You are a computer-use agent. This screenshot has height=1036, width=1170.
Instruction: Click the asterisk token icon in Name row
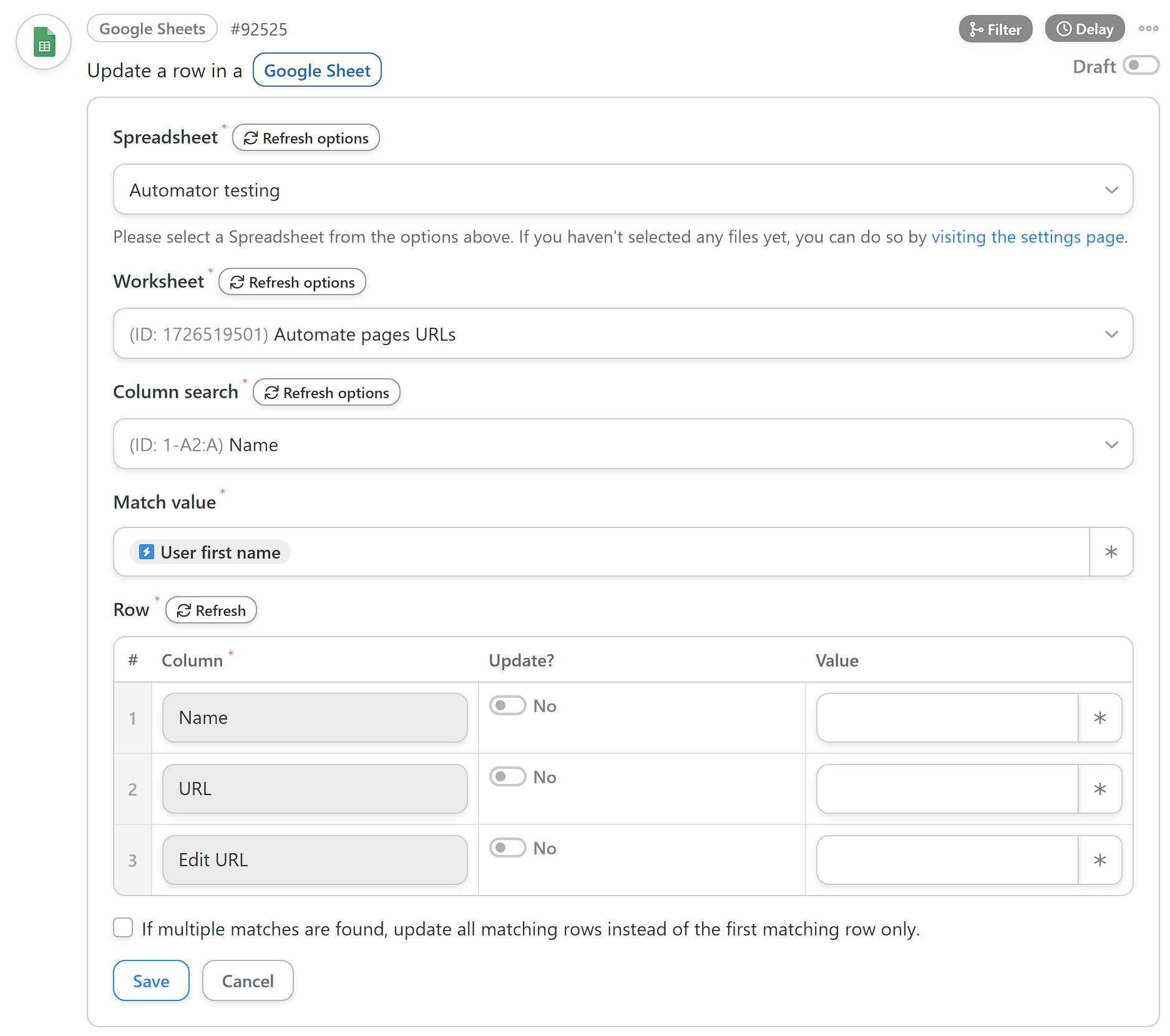click(1099, 718)
